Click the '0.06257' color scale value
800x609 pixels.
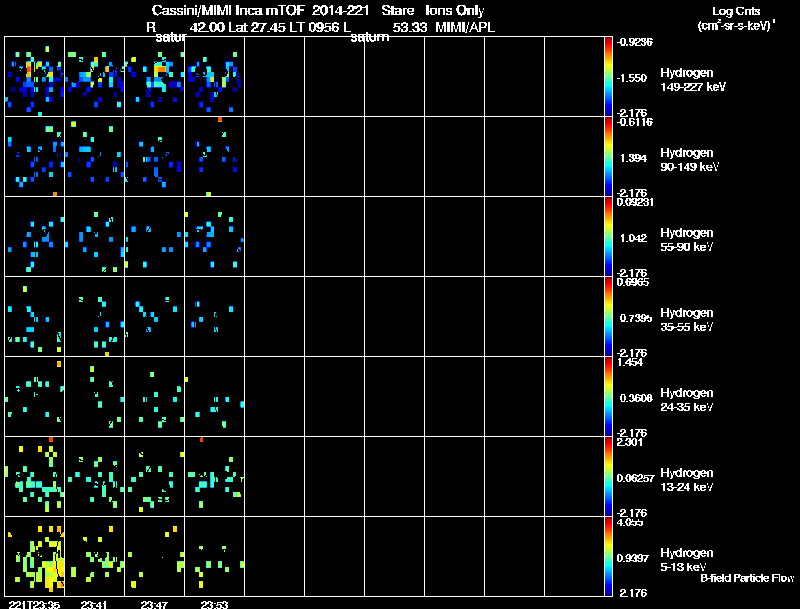tap(635, 478)
